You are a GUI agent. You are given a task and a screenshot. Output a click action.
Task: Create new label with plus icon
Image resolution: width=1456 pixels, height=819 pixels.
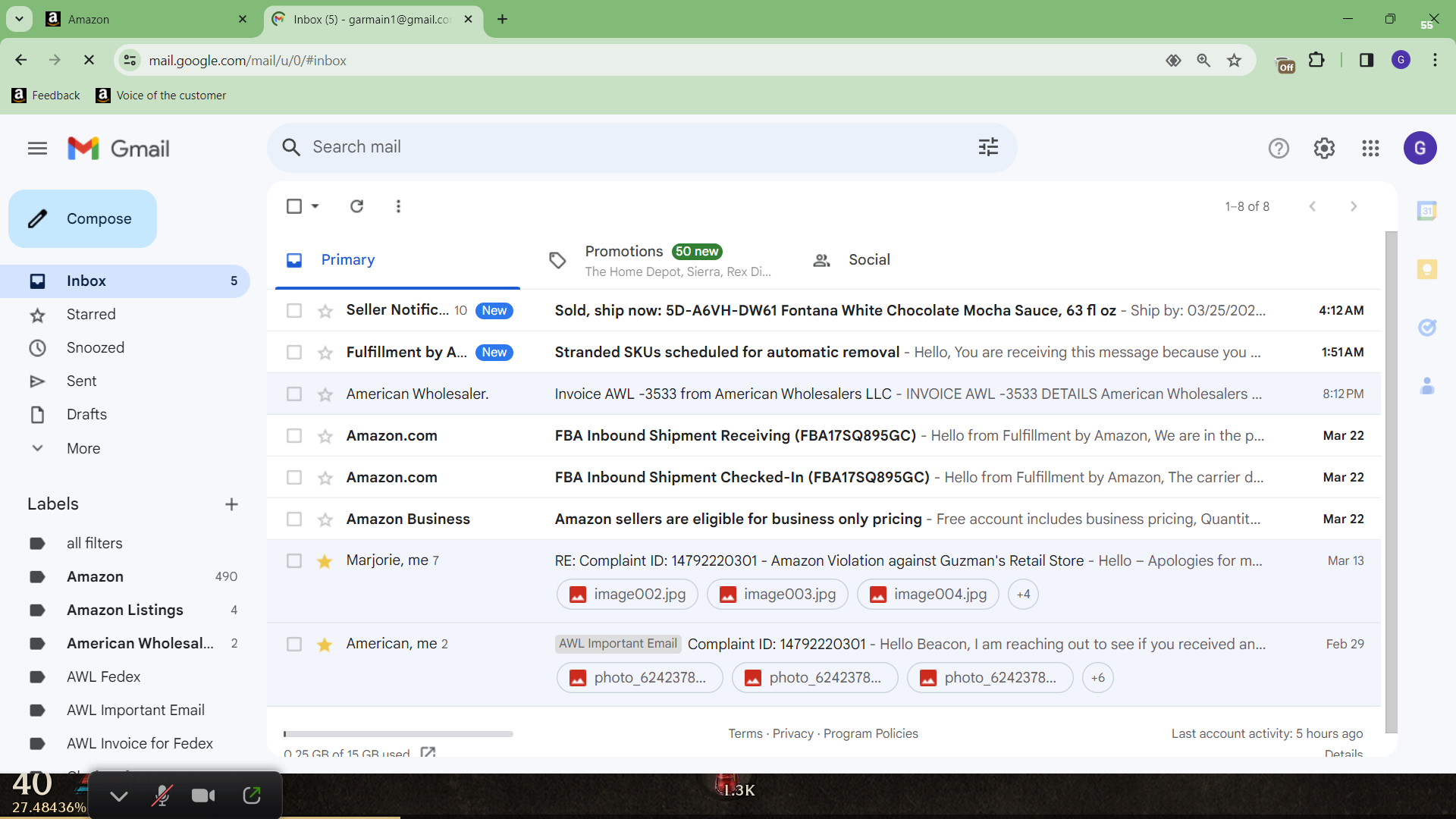pyautogui.click(x=231, y=504)
